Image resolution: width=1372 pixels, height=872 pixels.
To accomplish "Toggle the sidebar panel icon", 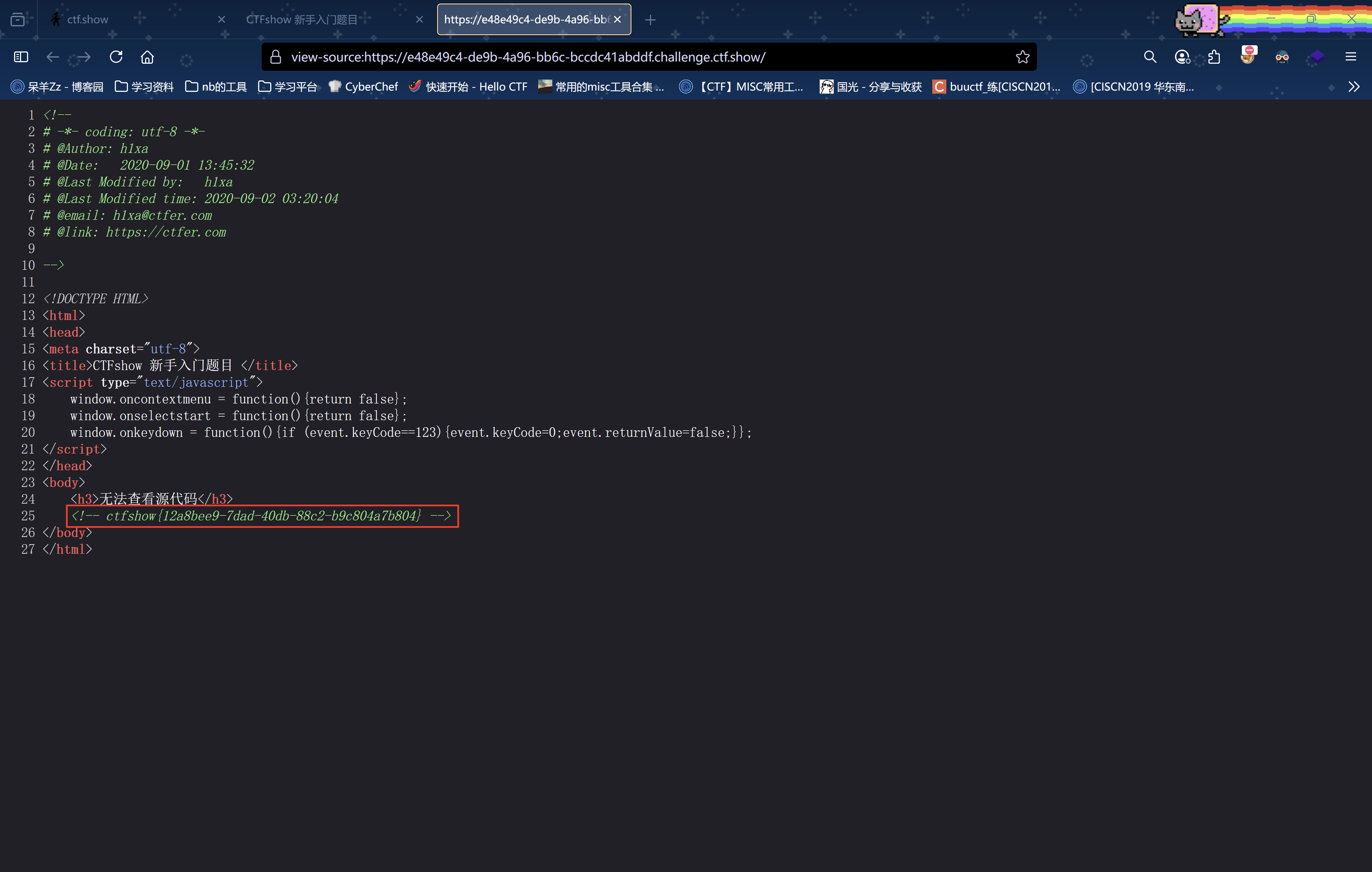I will tap(21, 57).
